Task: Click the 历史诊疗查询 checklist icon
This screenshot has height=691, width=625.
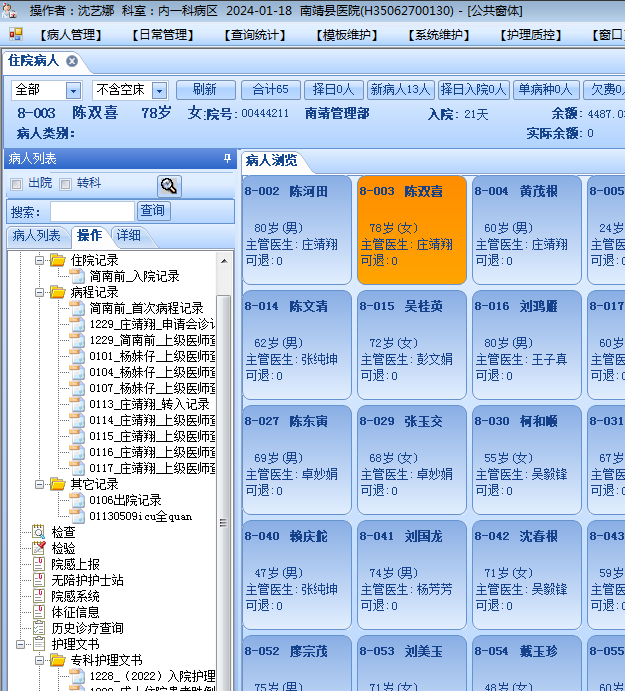Action: coord(39,628)
